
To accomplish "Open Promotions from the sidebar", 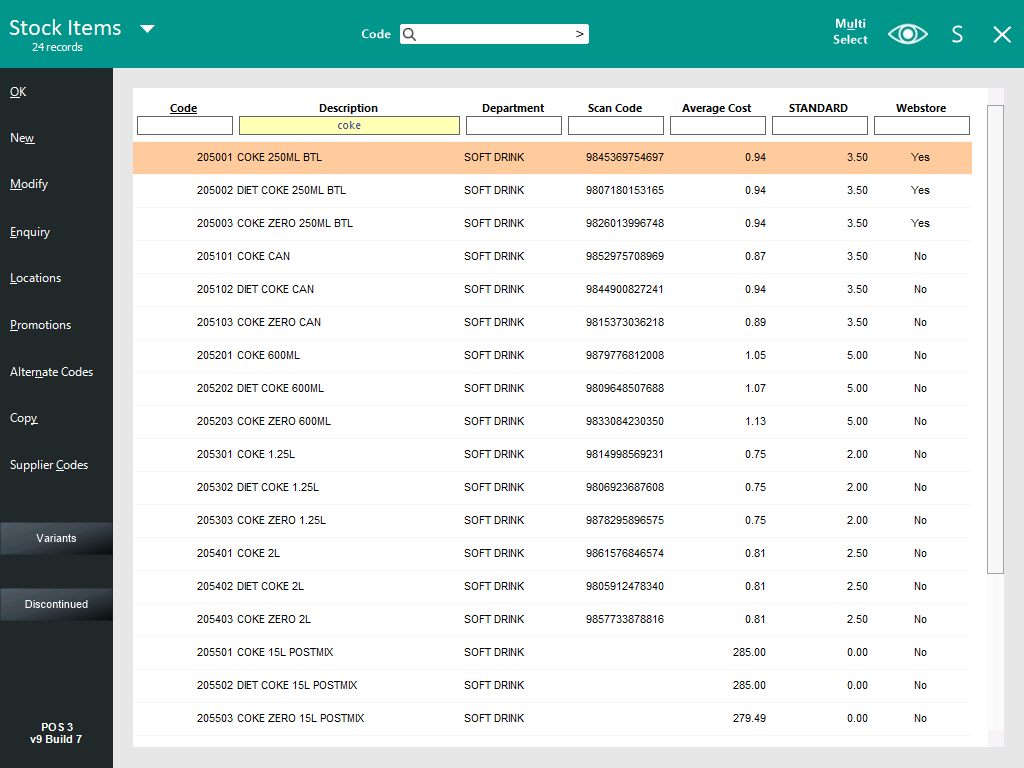I will point(40,325).
